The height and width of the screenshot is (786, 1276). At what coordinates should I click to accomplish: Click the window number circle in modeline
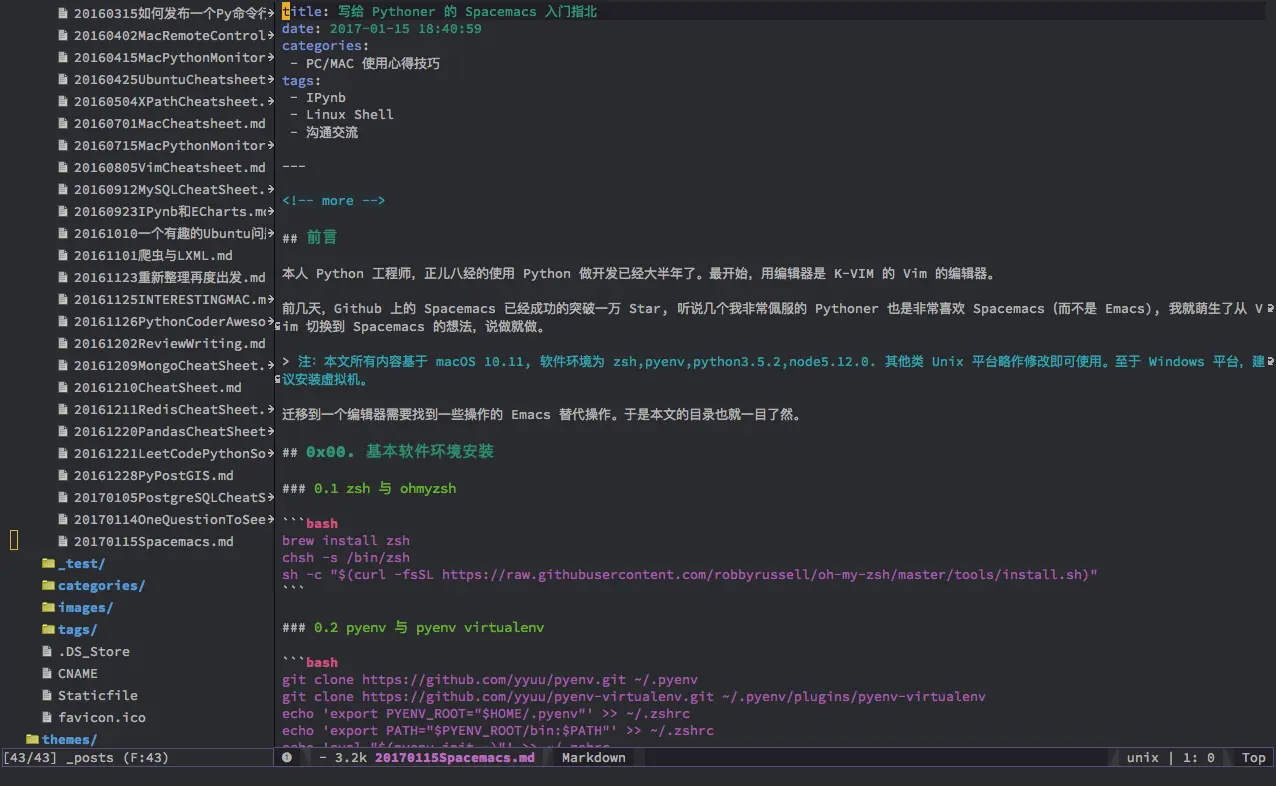(x=287, y=758)
